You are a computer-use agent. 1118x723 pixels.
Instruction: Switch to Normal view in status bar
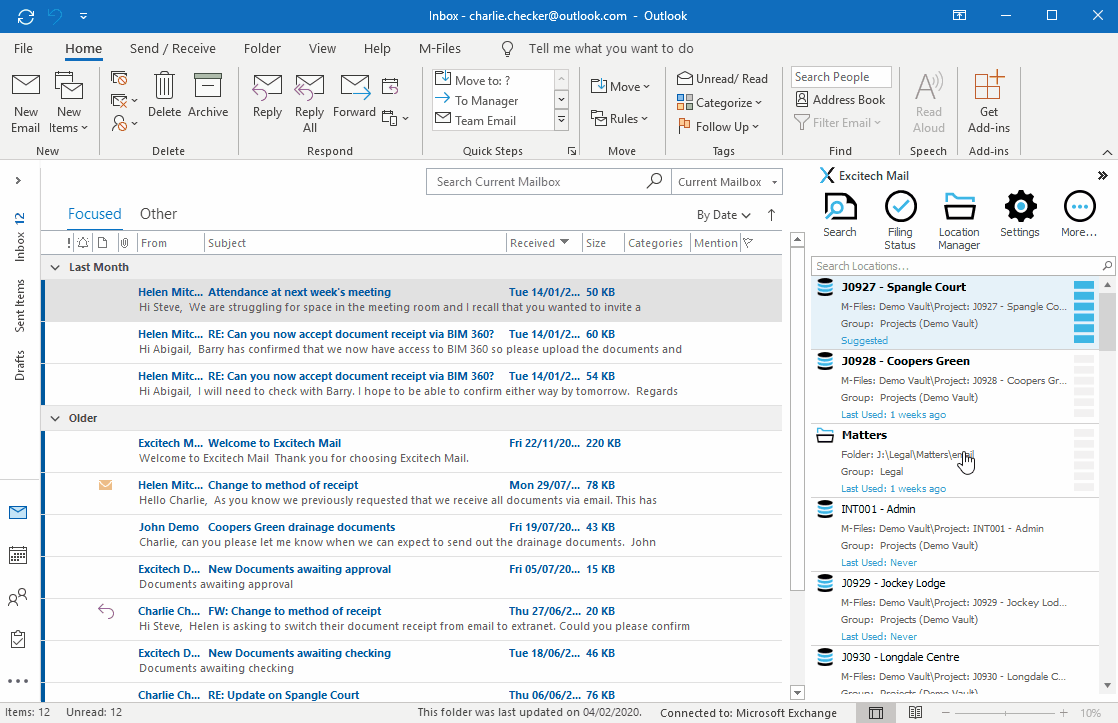(x=876, y=713)
